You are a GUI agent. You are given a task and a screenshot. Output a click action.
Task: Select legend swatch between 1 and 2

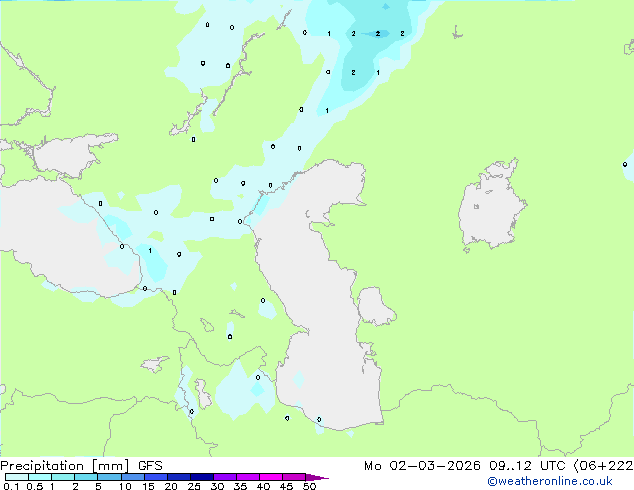[x=63, y=477]
